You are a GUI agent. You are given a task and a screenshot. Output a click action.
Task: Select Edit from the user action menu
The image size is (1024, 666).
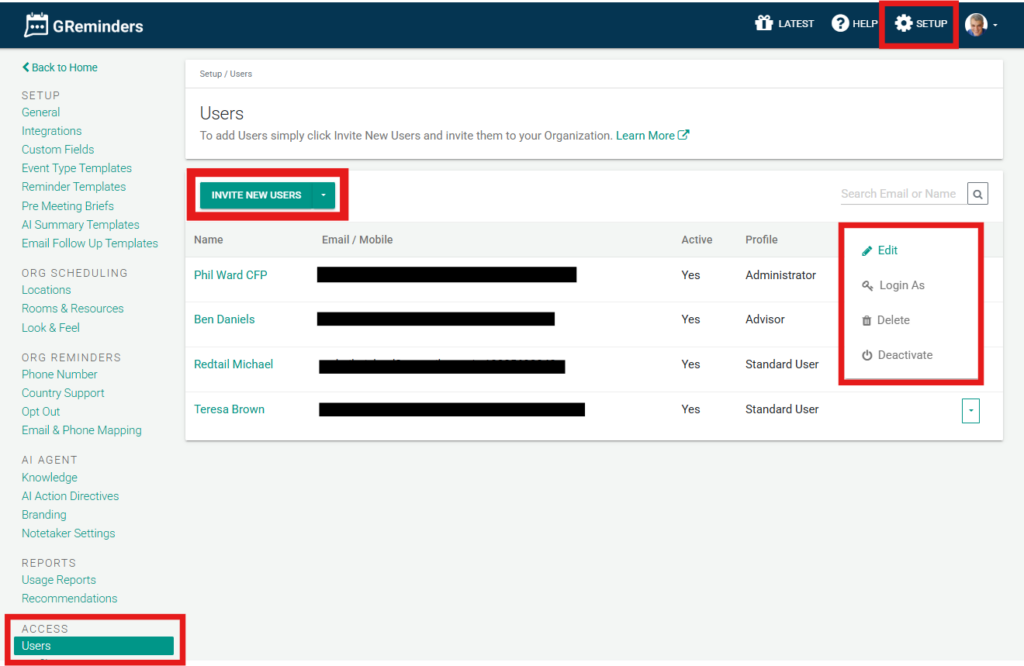click(887, 250)
